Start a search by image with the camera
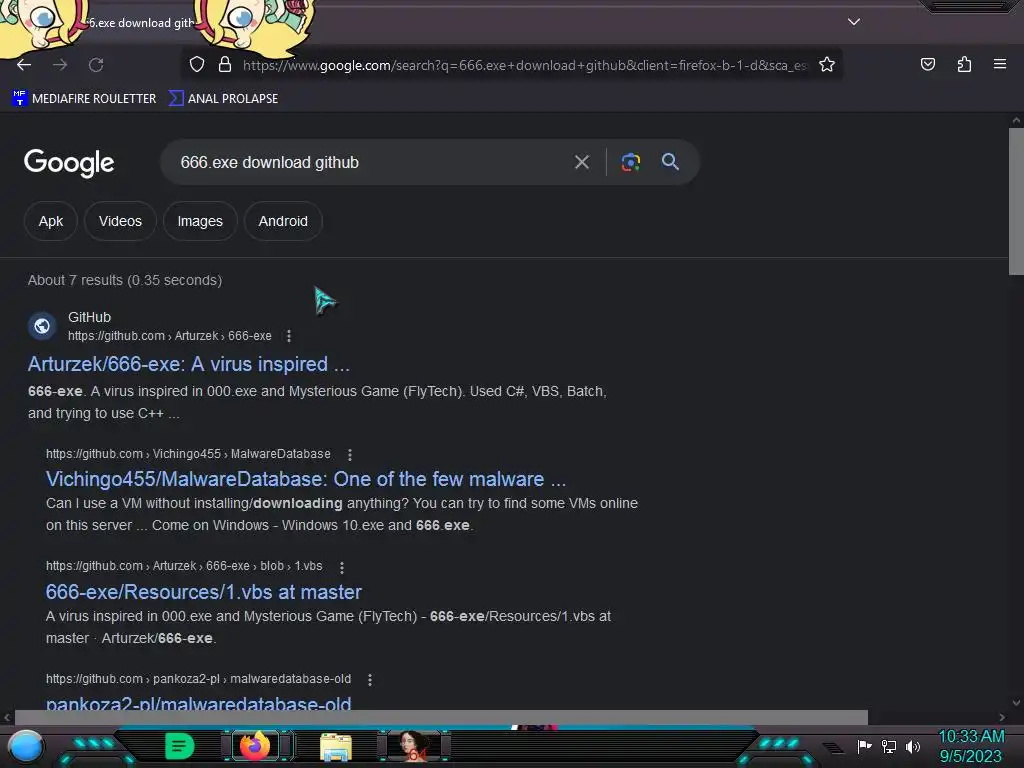 pyautogui.click(x=630, y=162)
